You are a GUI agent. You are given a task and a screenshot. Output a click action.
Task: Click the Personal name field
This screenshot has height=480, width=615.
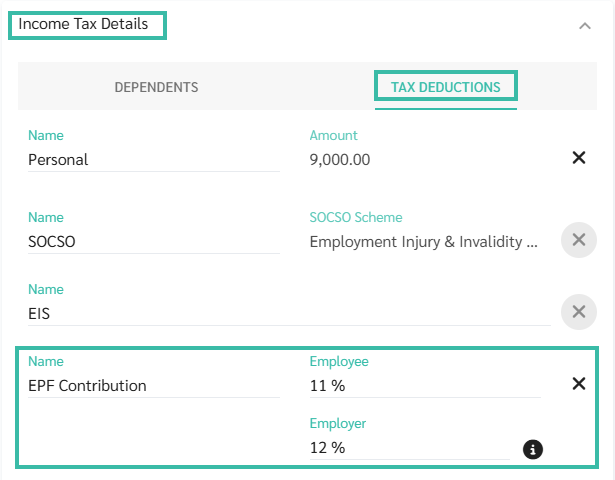153,159
